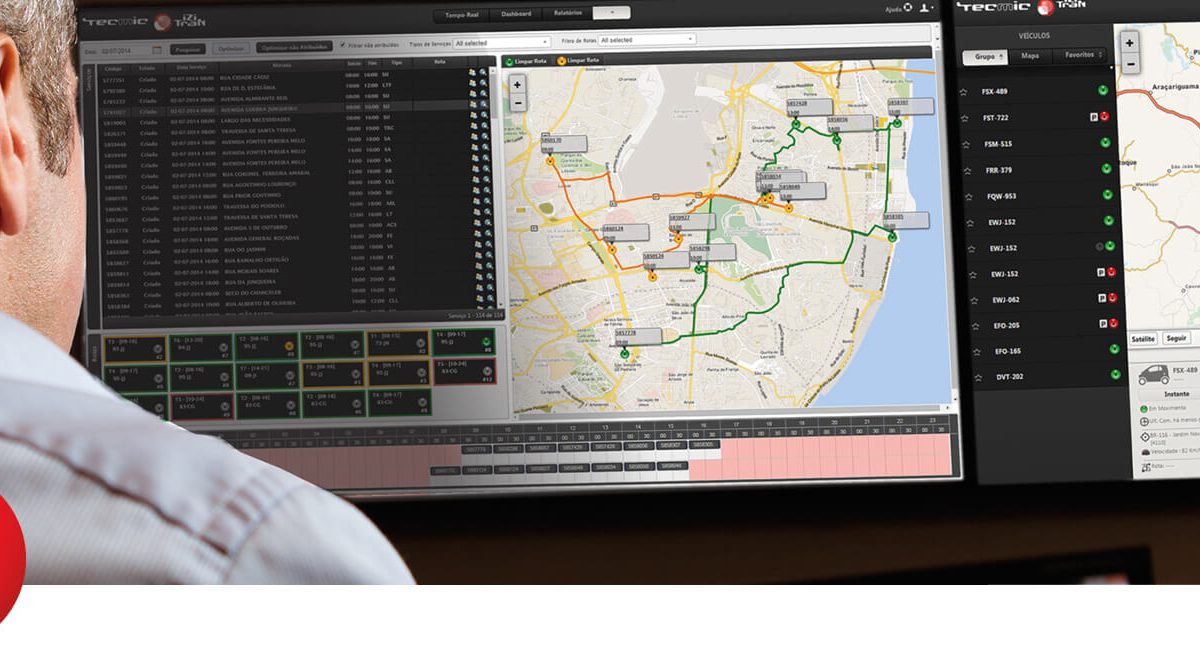Clear the green route with Limpar Rota
This screenshot has width=1200, height=660.
(x=525, y=61)
